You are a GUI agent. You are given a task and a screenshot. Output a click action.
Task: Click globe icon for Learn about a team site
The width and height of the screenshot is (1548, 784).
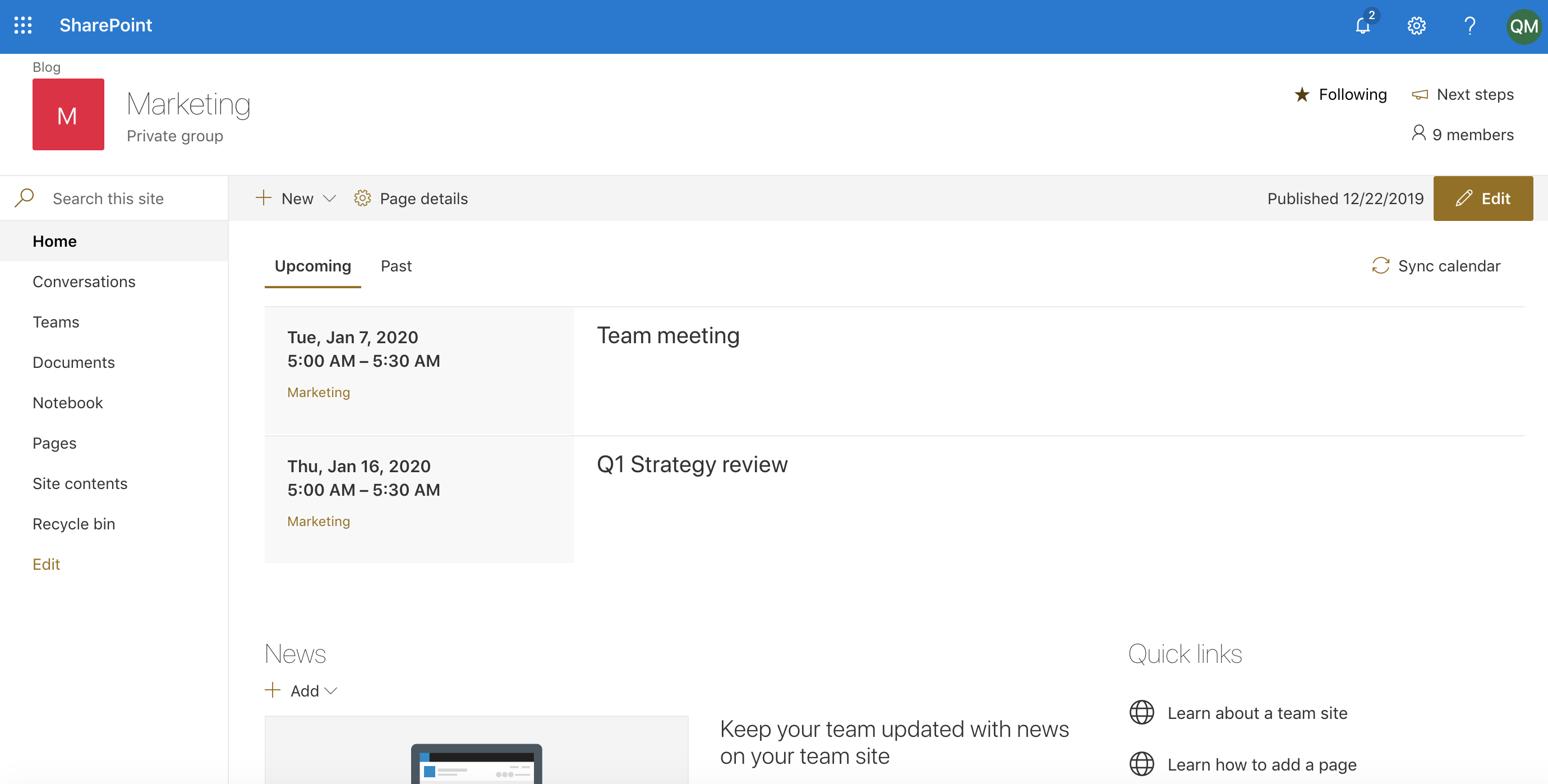pos(1141,713)
